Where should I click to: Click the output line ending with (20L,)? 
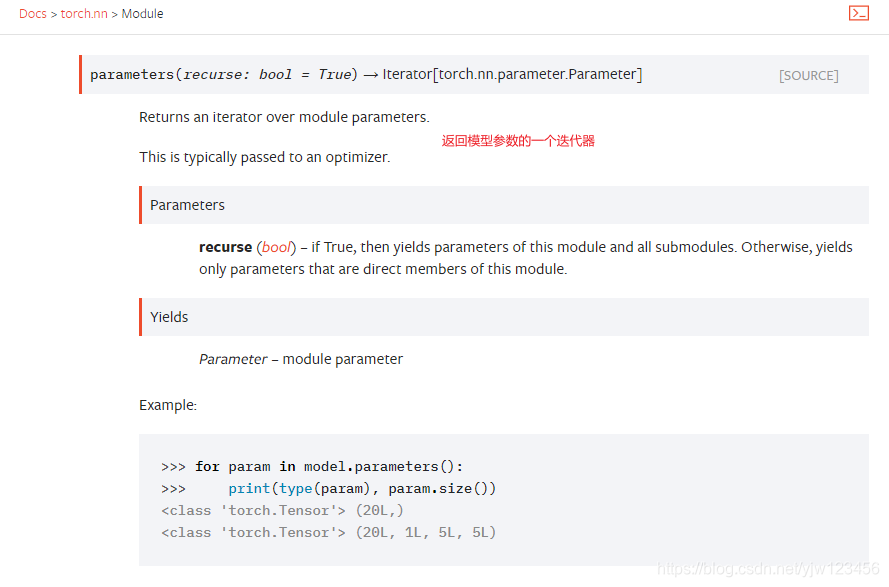(x=282, y=510)
